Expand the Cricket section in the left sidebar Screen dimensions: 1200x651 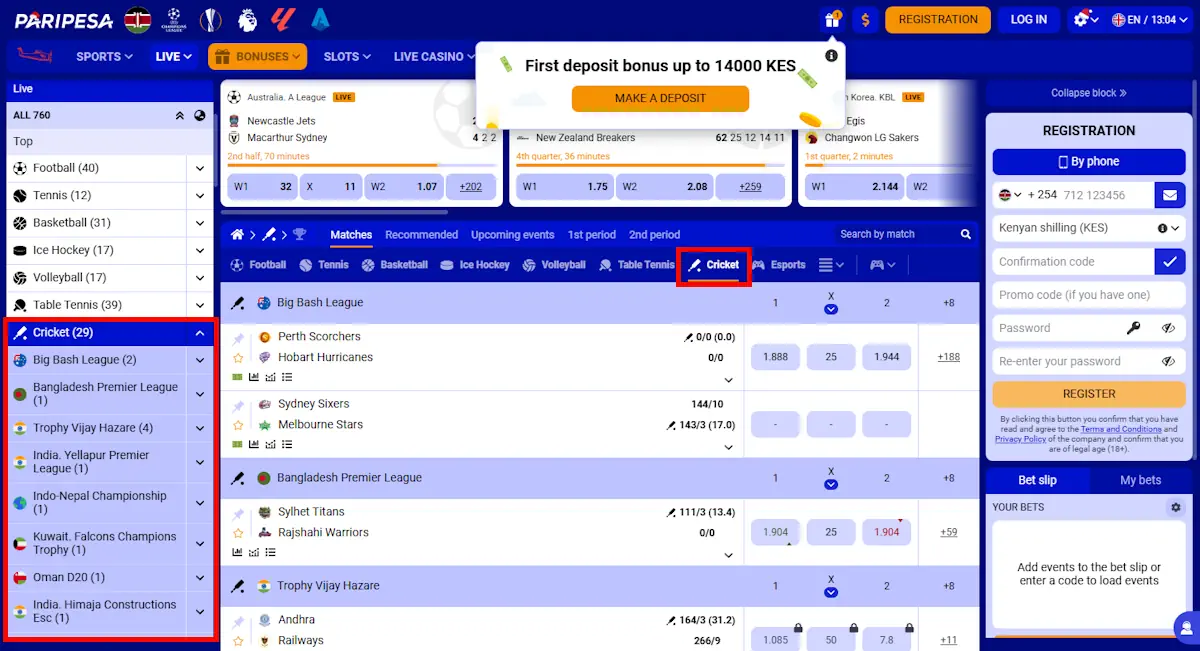point(199,332)
